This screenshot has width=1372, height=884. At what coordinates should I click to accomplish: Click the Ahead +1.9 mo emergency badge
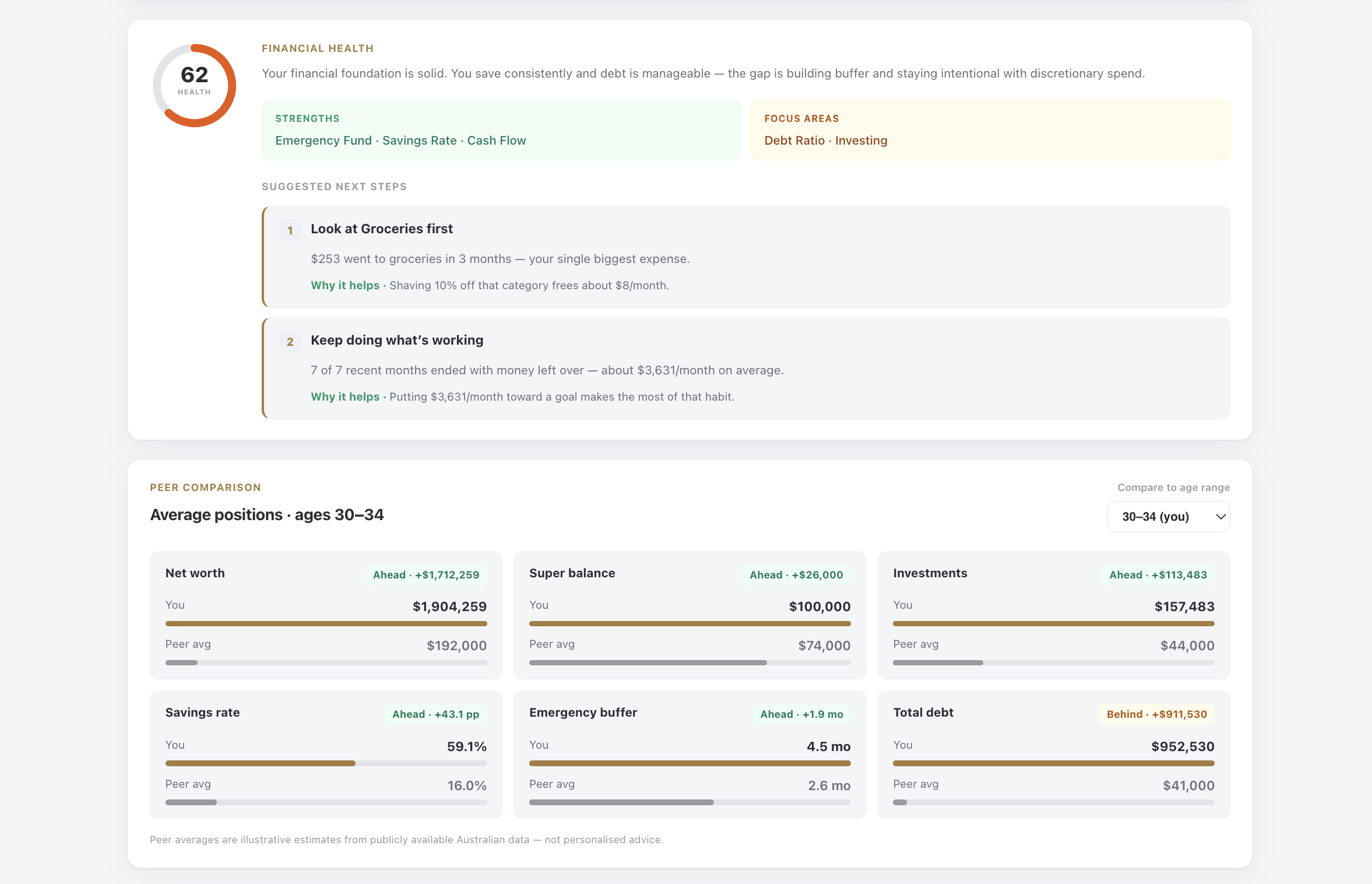pos(801,714)
